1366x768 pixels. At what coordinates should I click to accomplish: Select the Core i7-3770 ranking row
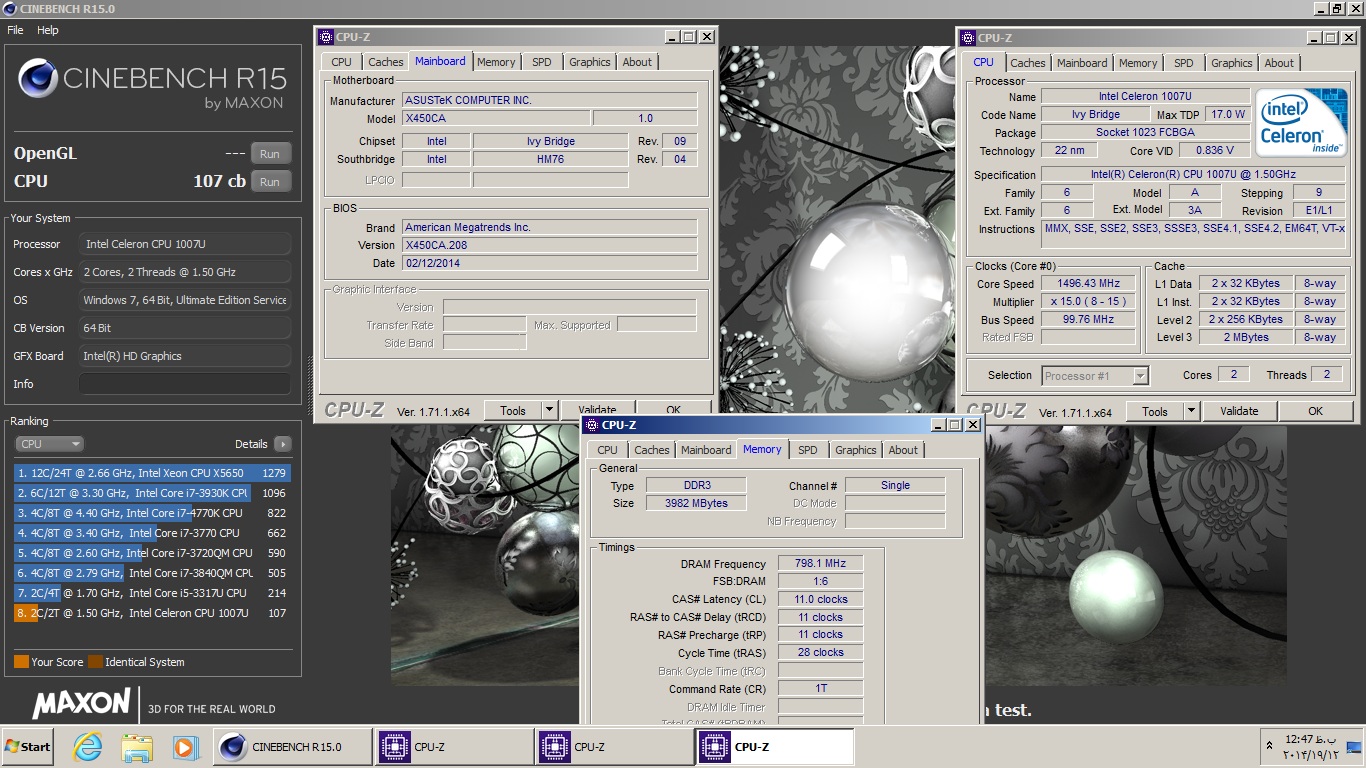point(151,533)
